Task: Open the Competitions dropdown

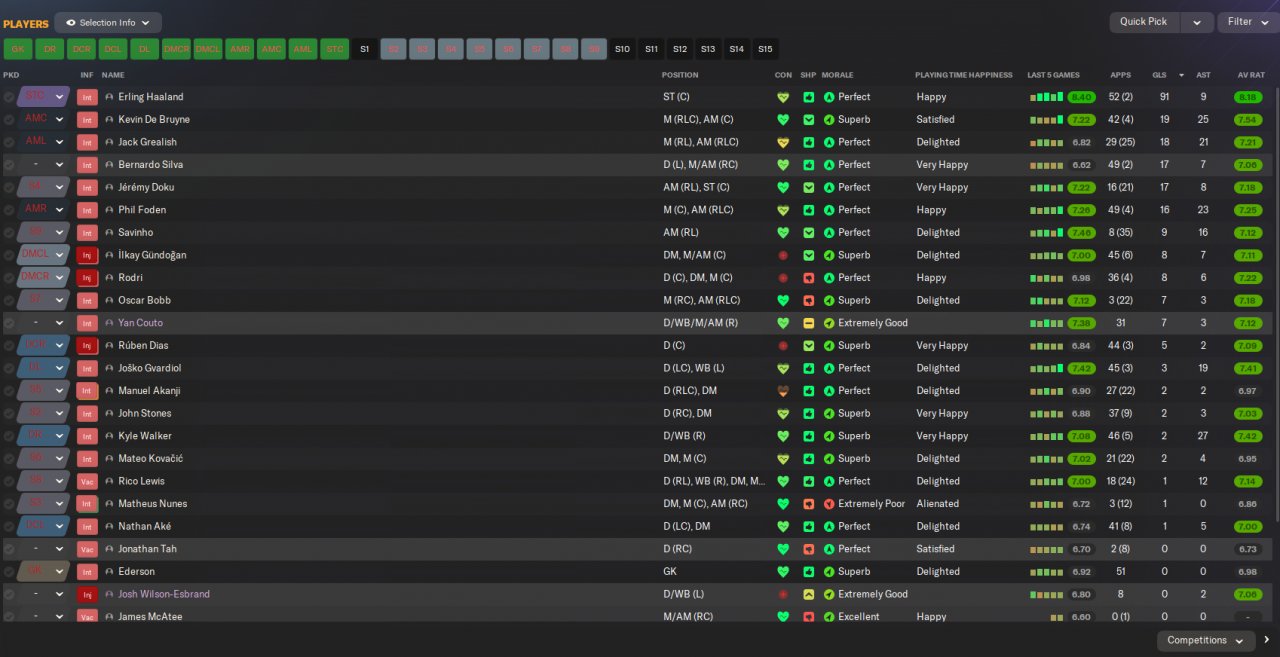Action: click(1206, 640)
